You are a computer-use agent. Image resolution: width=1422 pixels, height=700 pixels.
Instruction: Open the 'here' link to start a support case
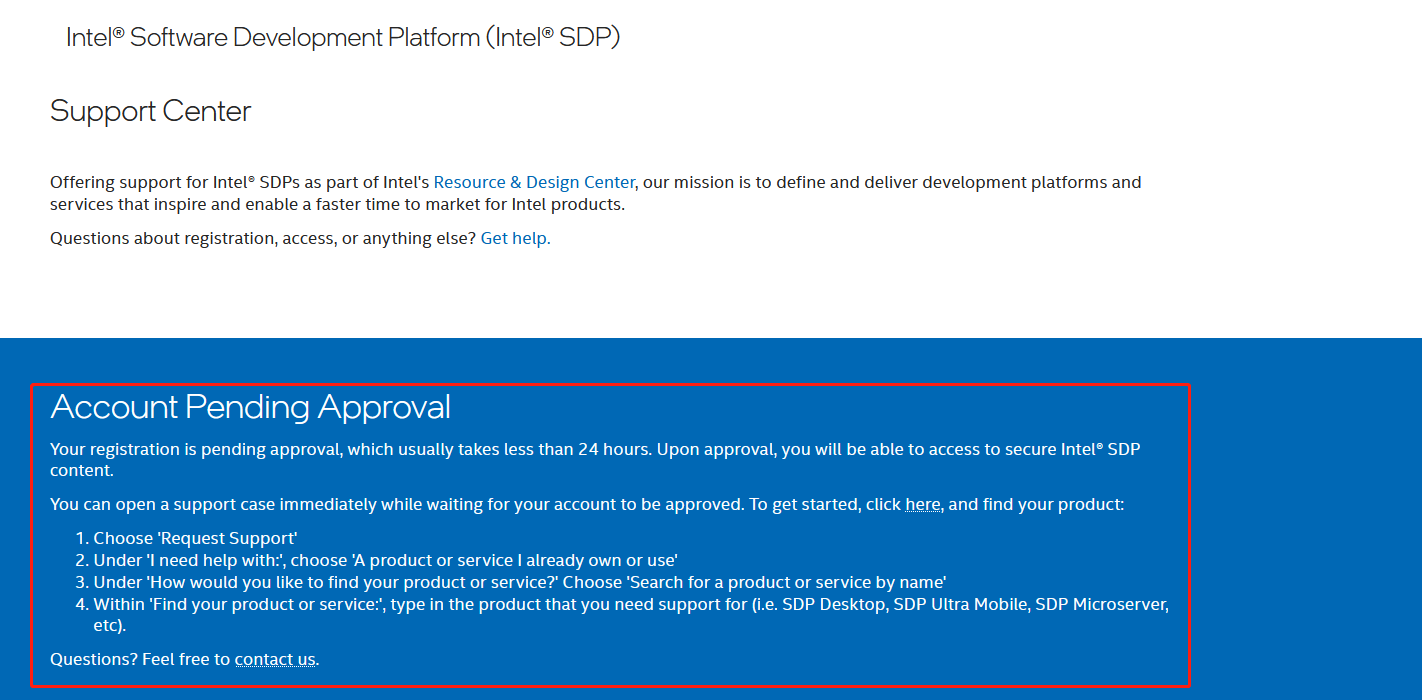coord(920,504)
